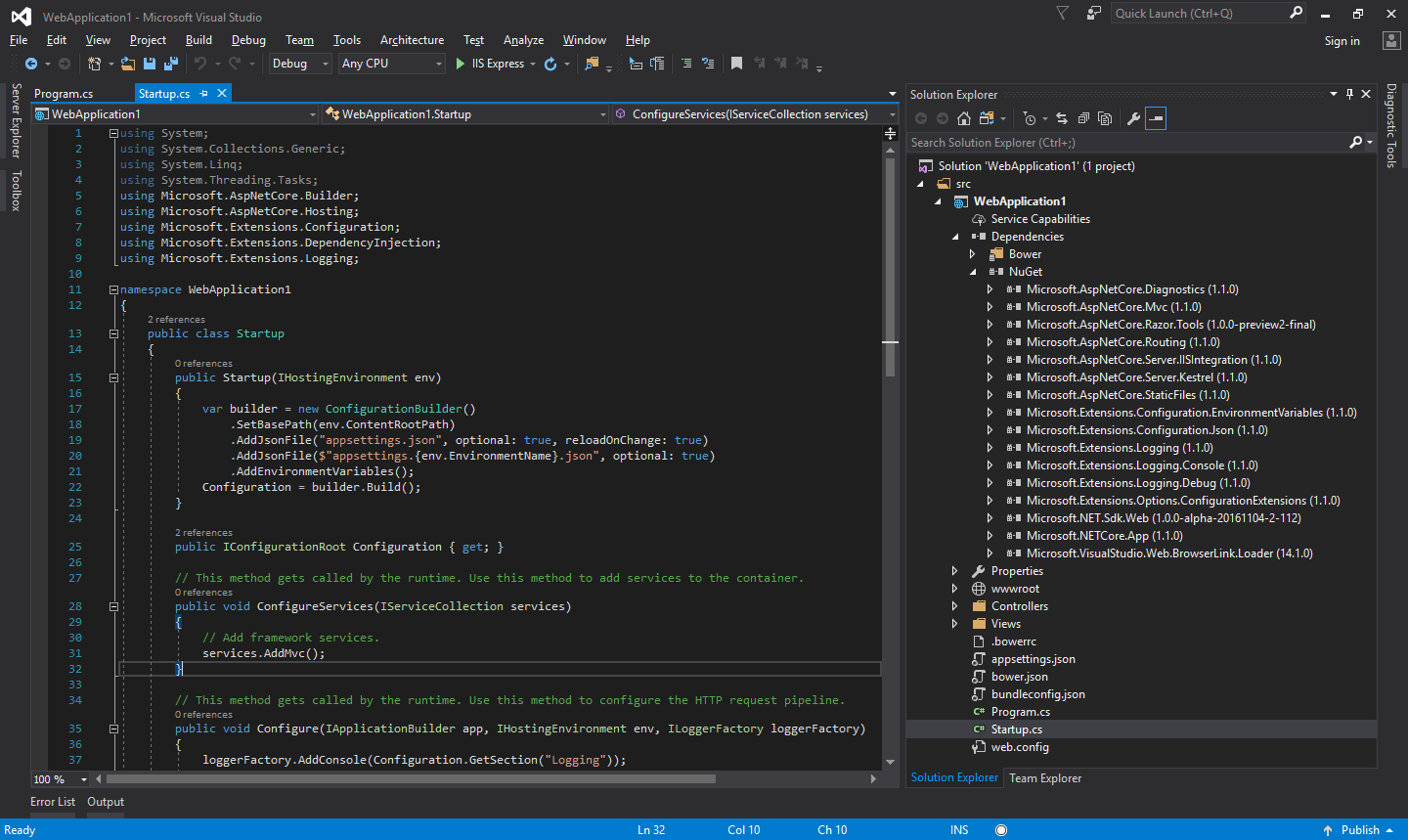Image resolution: width=1408 pixels, height=840 pixels.
Task: Select the Undo icon on the toolbar
Action: tap(198, 63)
